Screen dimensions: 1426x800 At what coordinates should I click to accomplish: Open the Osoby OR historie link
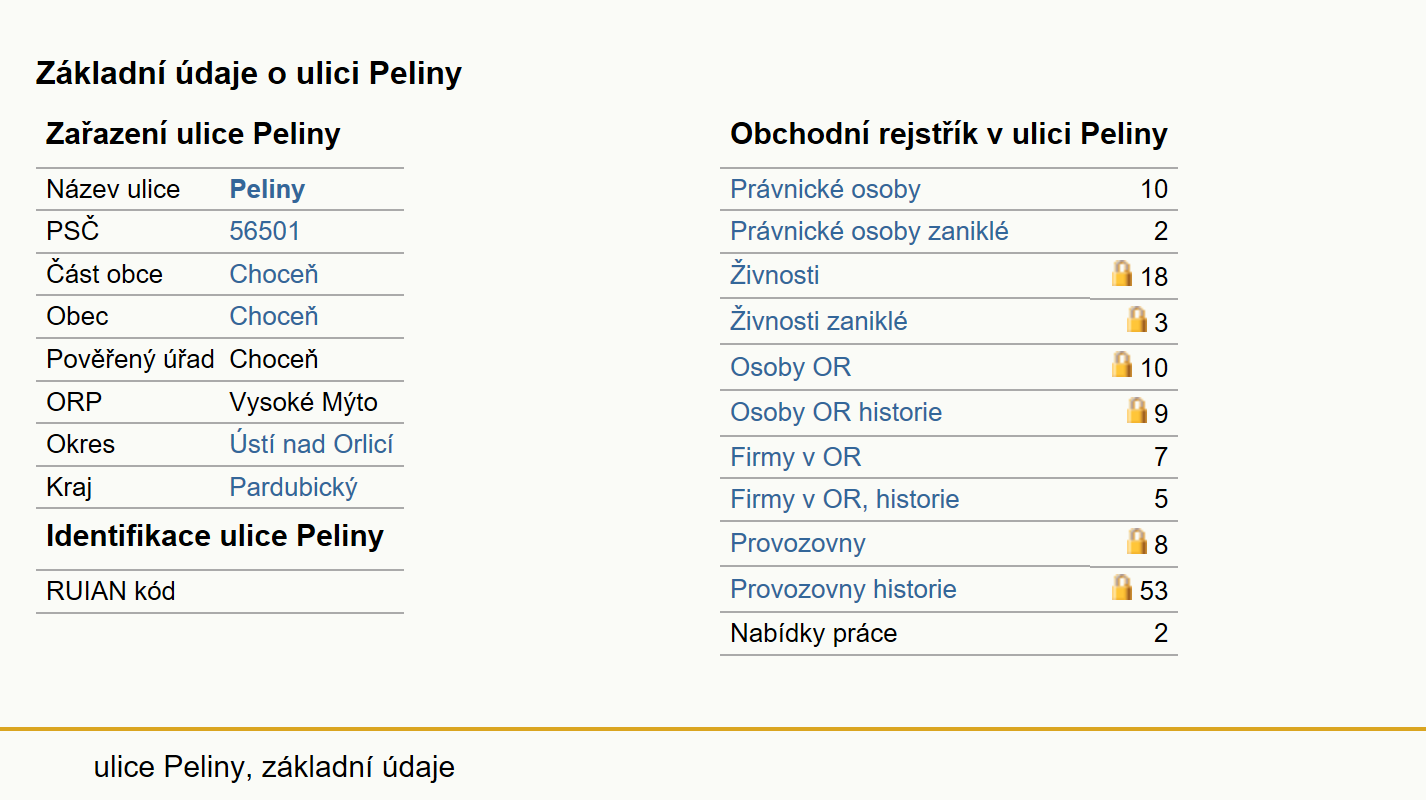click(x=836, y=412)
